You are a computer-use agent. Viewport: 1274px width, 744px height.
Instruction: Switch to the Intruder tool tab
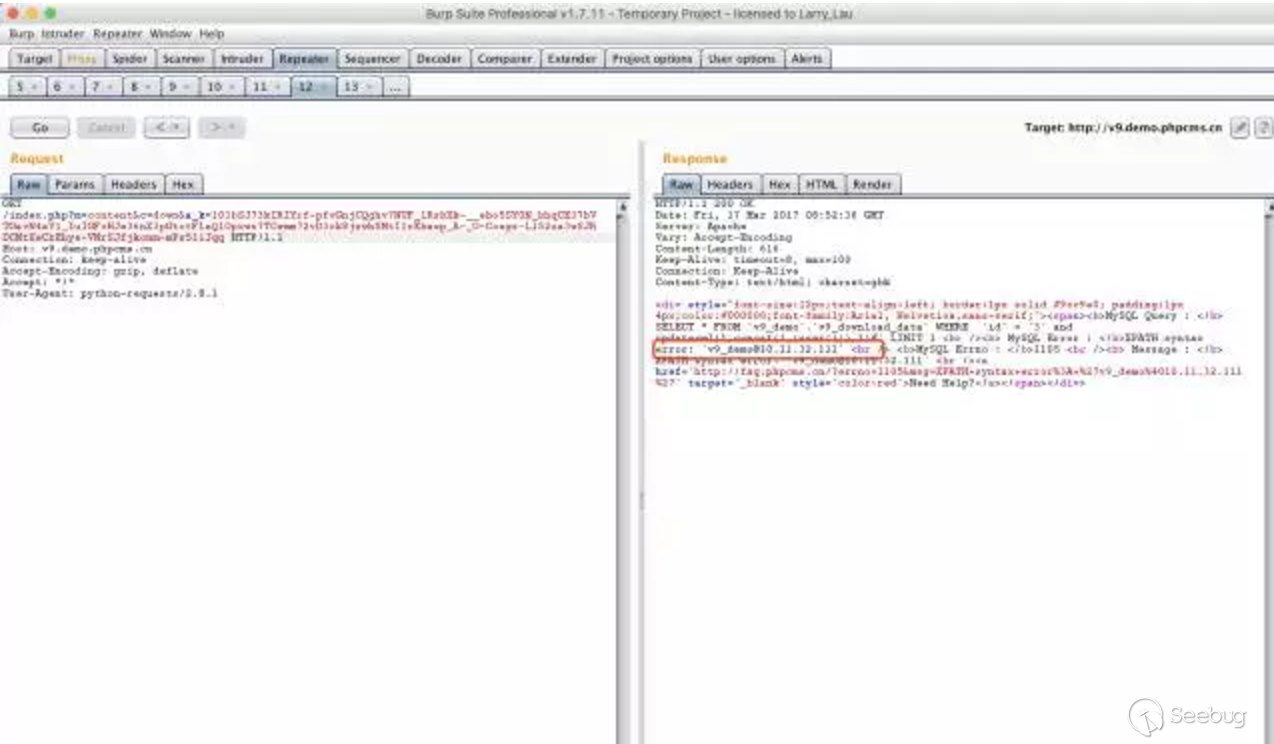tap(242, 59)
